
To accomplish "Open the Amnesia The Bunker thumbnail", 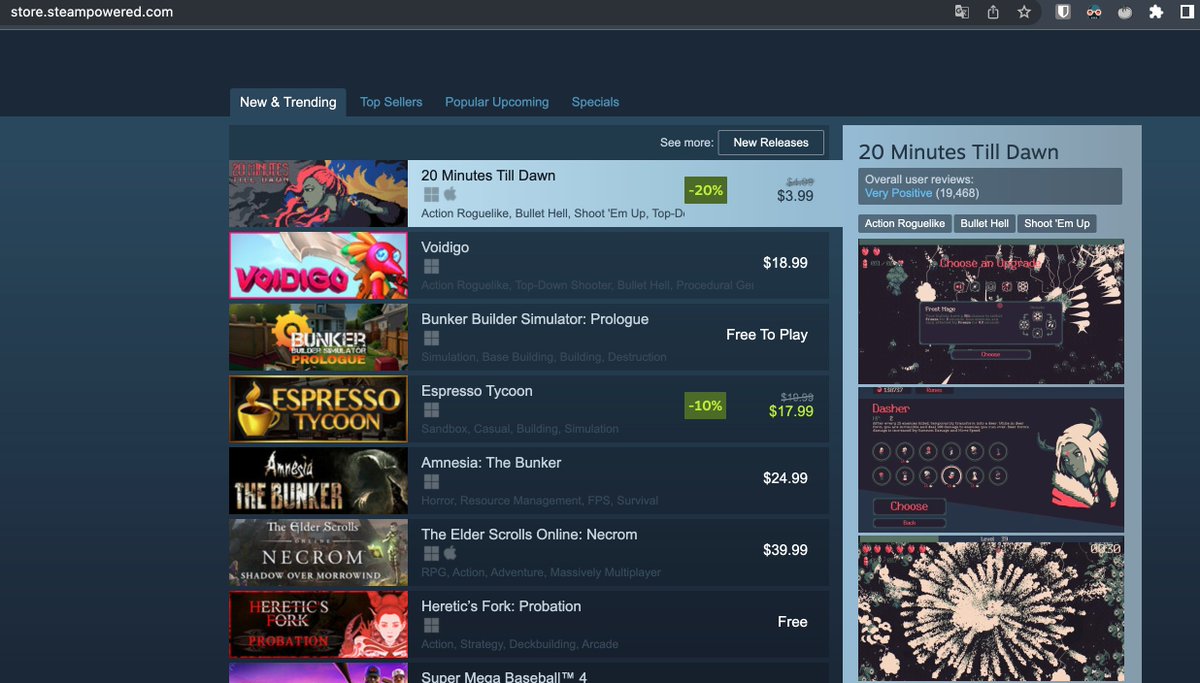I will [318, 481].
